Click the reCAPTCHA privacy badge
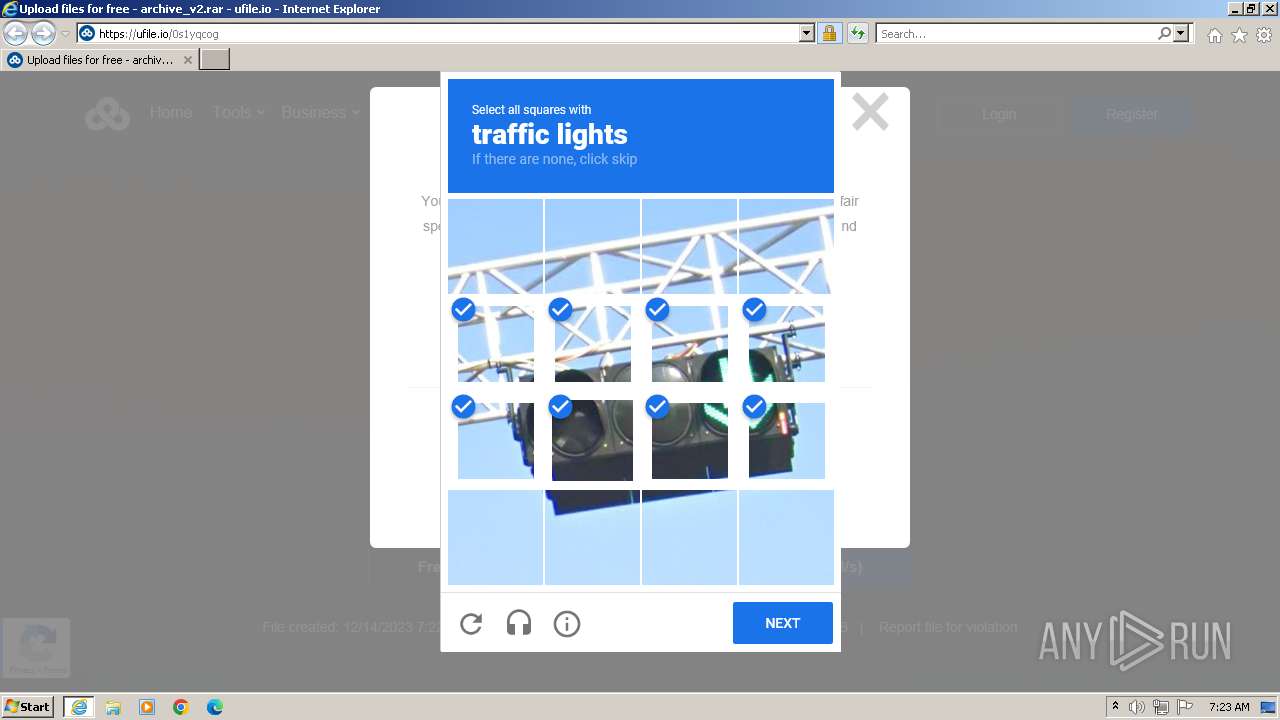 click(36, 647)
